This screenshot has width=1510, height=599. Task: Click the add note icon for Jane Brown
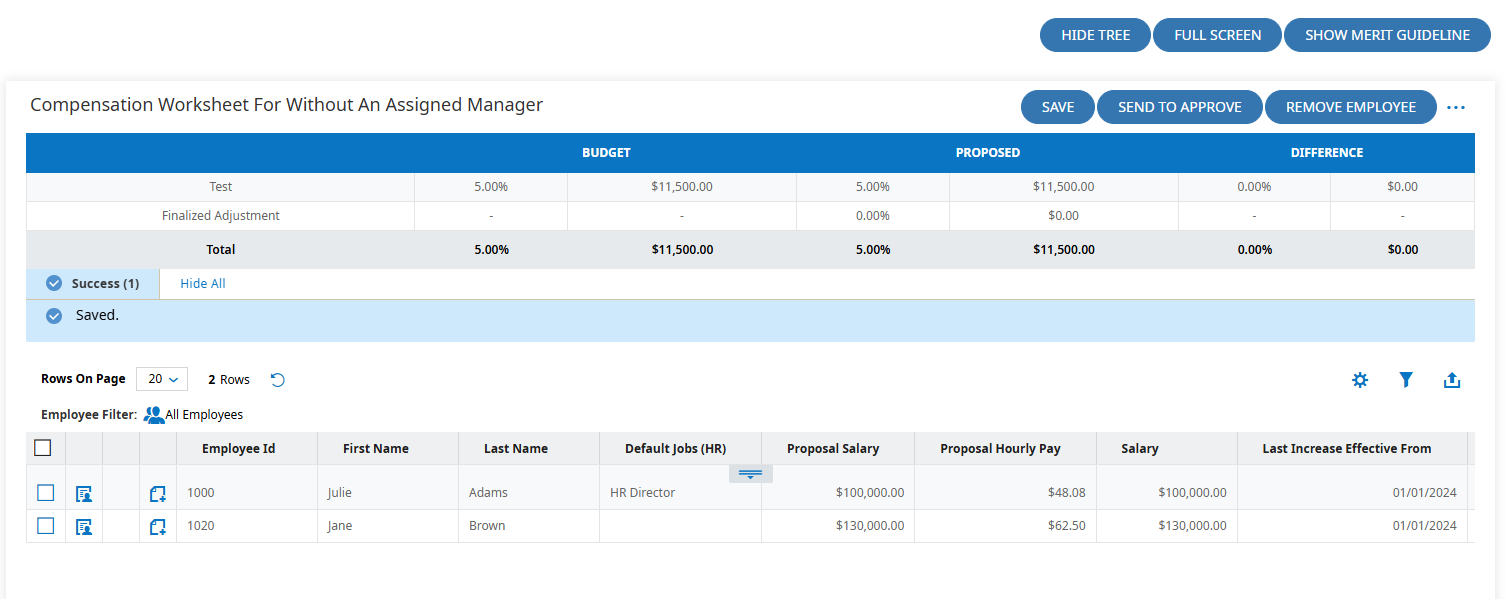(157, 526)
